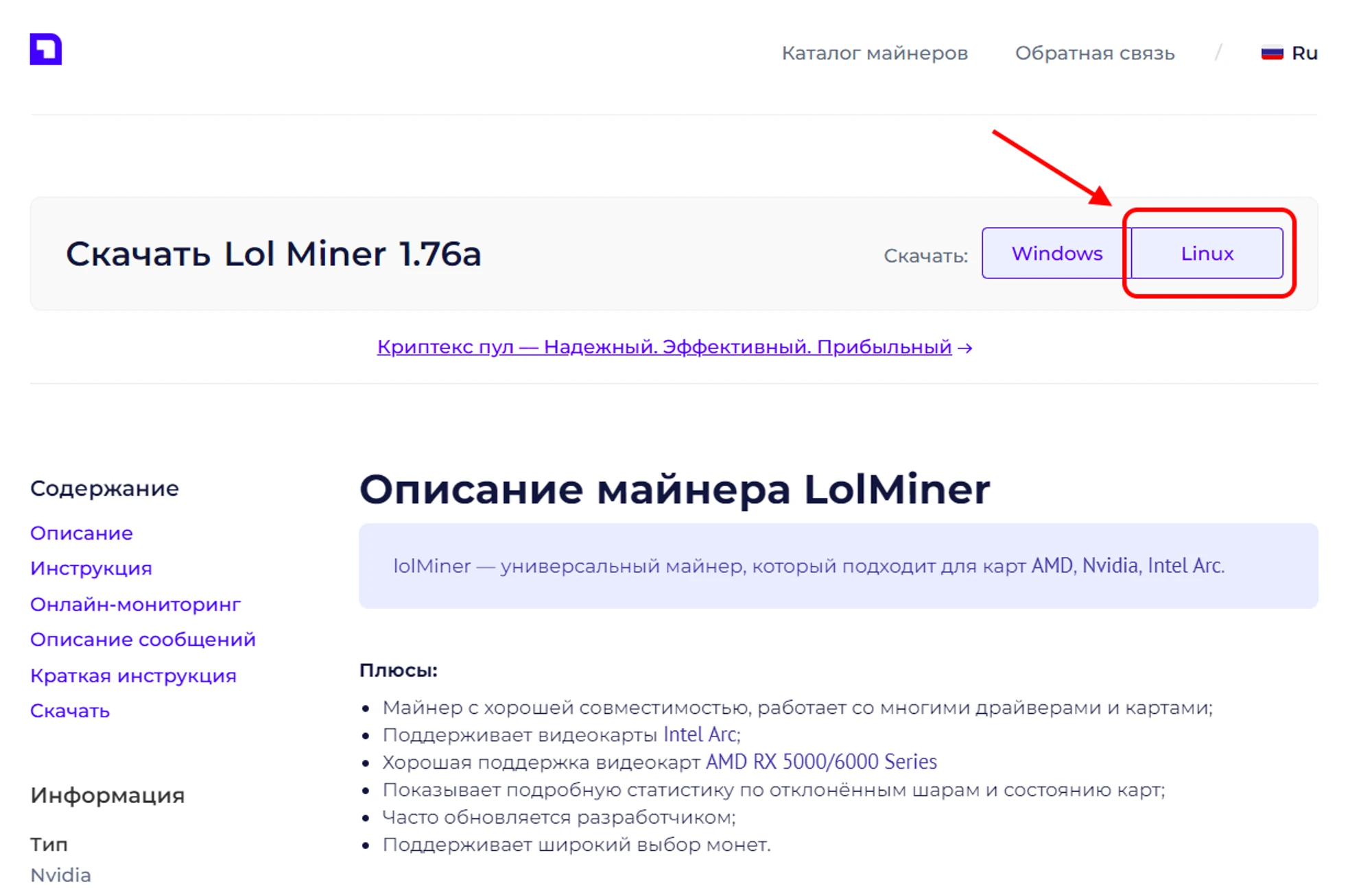Download the Windows version
This screenshot has width=1372, height=888.
1056,253
